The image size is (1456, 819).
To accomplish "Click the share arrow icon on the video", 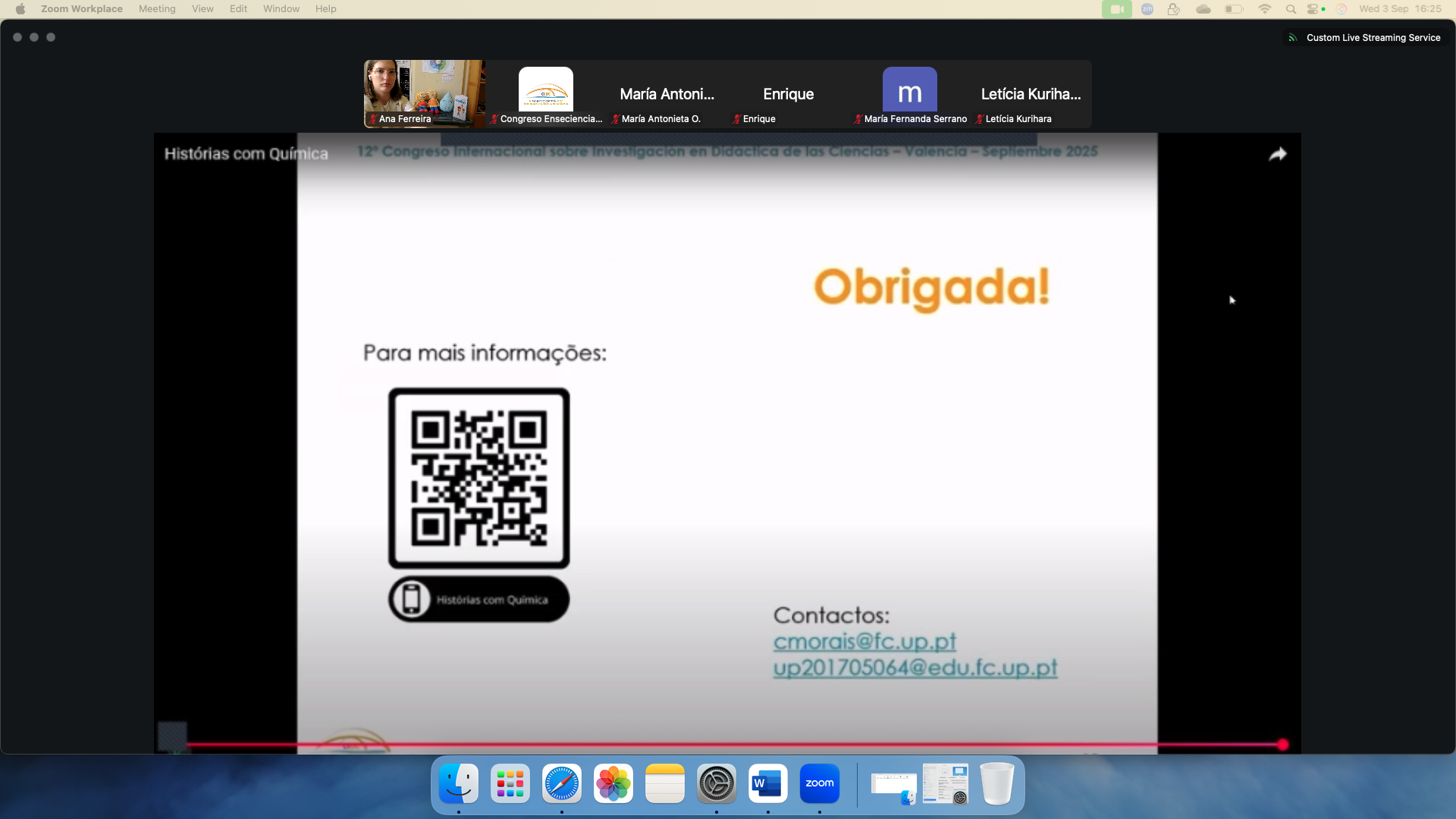I will coord(1278,155).
